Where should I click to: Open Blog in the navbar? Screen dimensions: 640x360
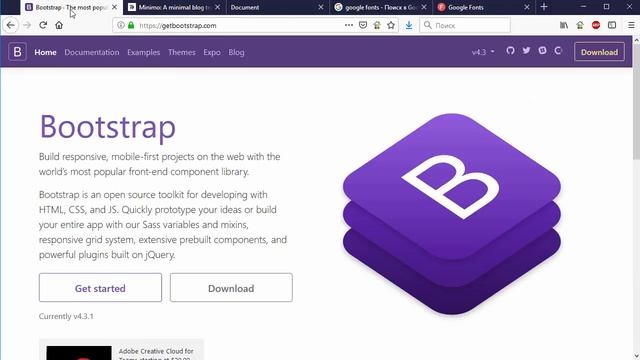click(x=236, y=52)
